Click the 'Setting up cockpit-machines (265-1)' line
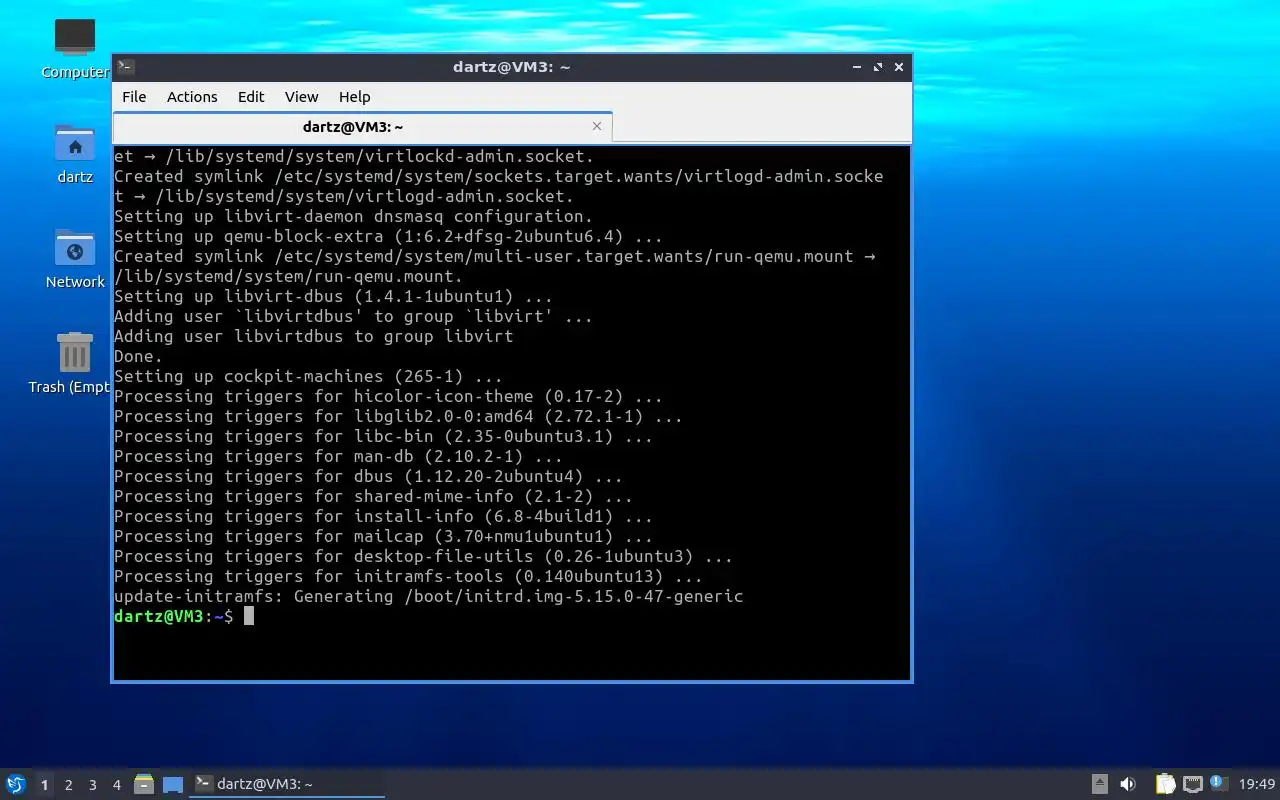The image size is (1280, 800). coord(308,376)
